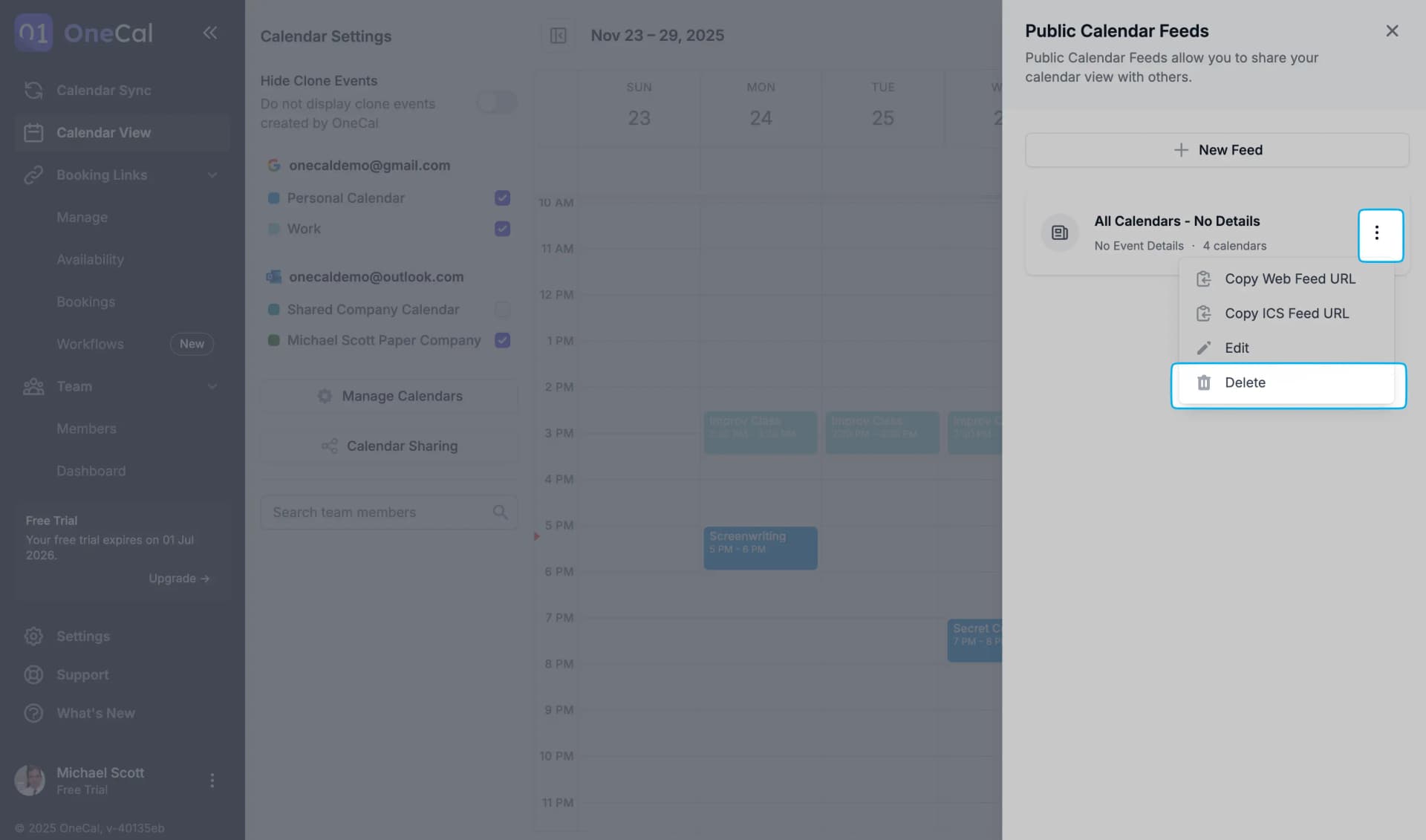
Task: Click the Work calendar color swatch
Action: coord(273,229)
